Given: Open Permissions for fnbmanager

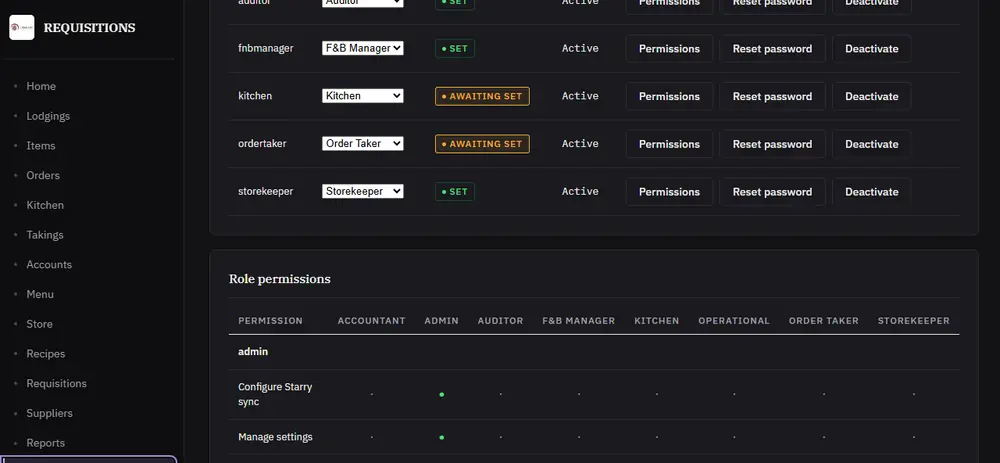Looking at the screenshot, I should pos(669,48).
